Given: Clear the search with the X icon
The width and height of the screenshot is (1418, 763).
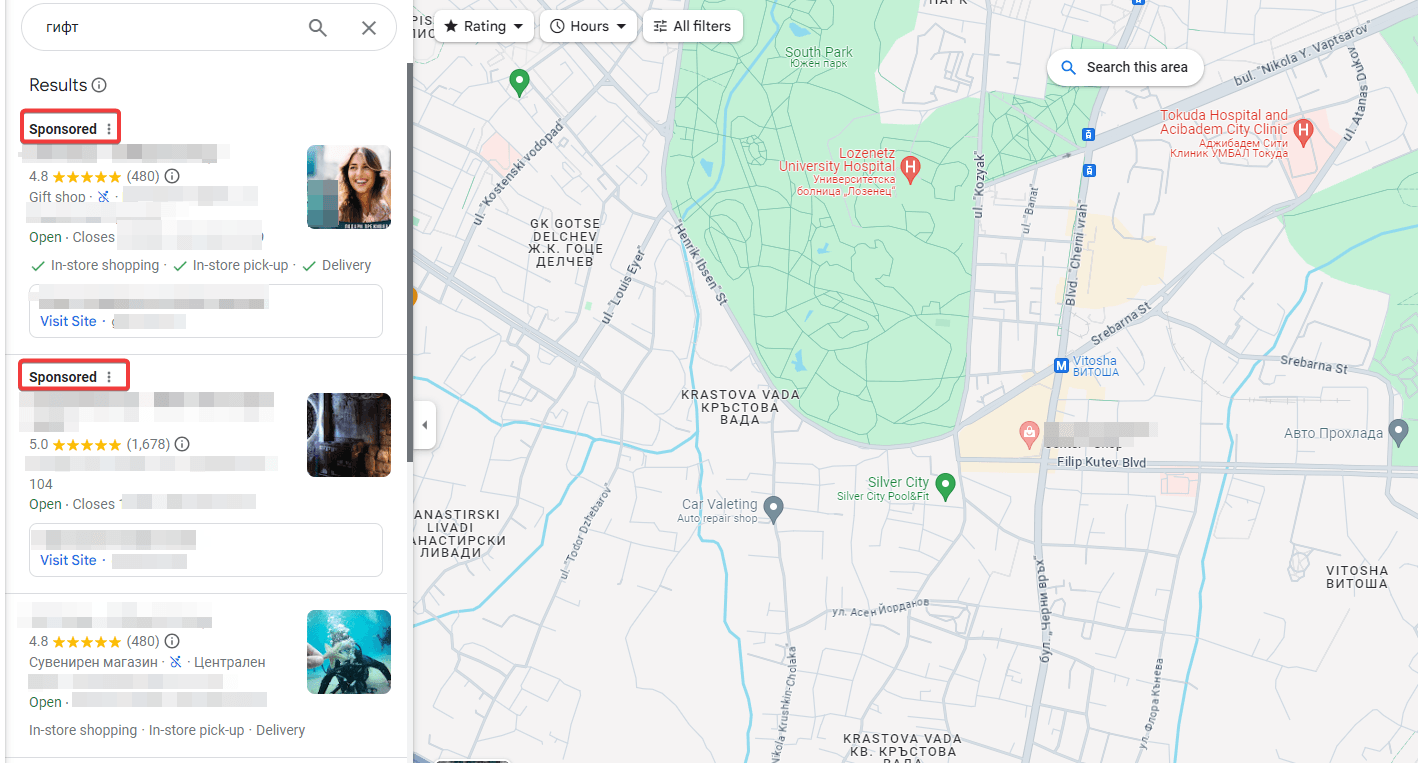Looking at the screenshot, I should point(369,28).
